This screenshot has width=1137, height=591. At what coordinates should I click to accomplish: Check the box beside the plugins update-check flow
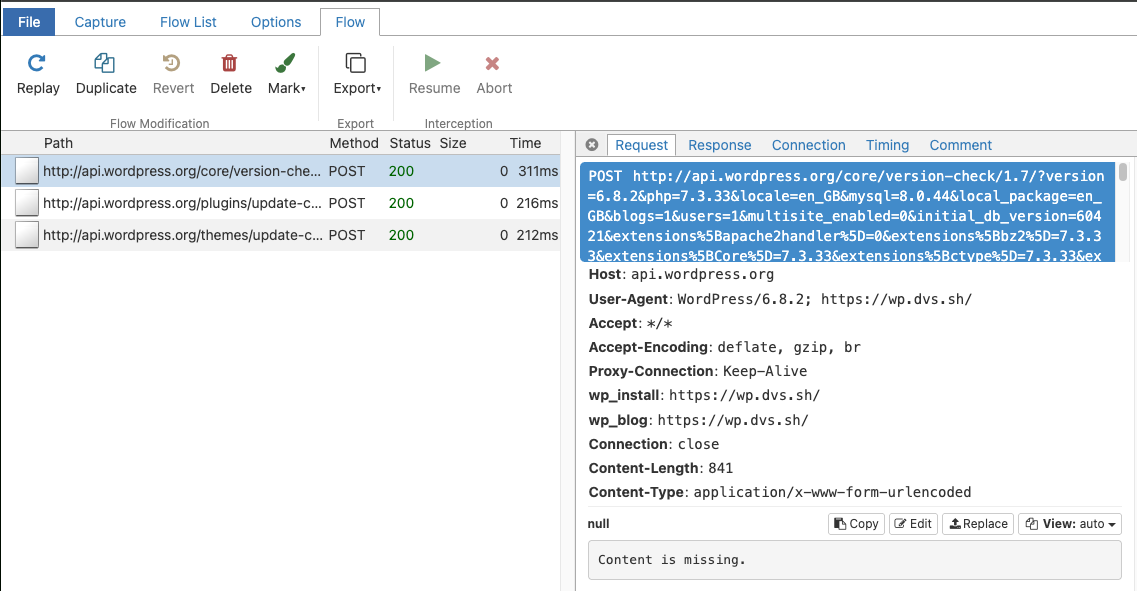click(26, 203)
